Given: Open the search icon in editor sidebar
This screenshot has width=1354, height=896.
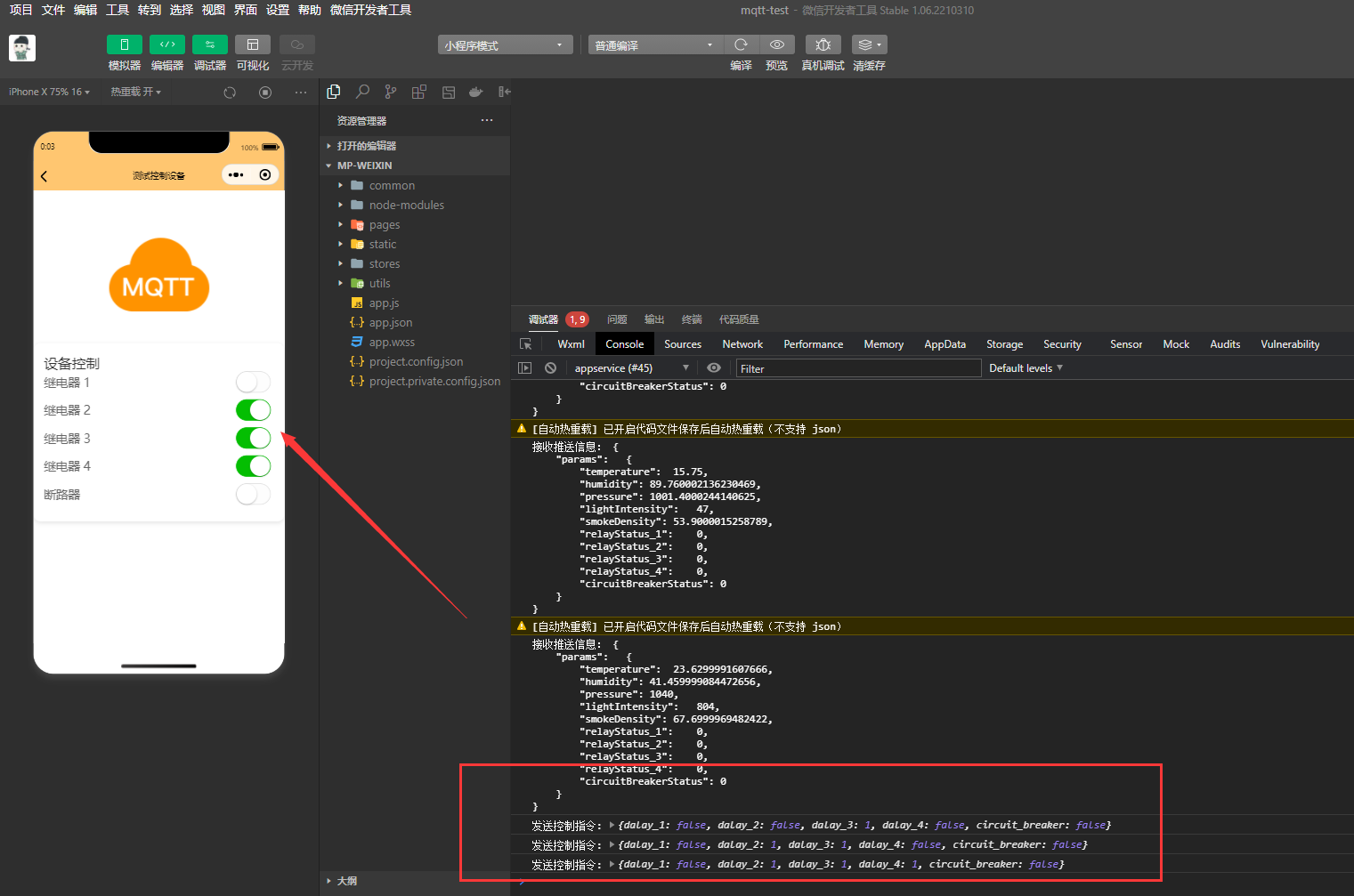Looking at the screenshot, I should click(362, 92).
